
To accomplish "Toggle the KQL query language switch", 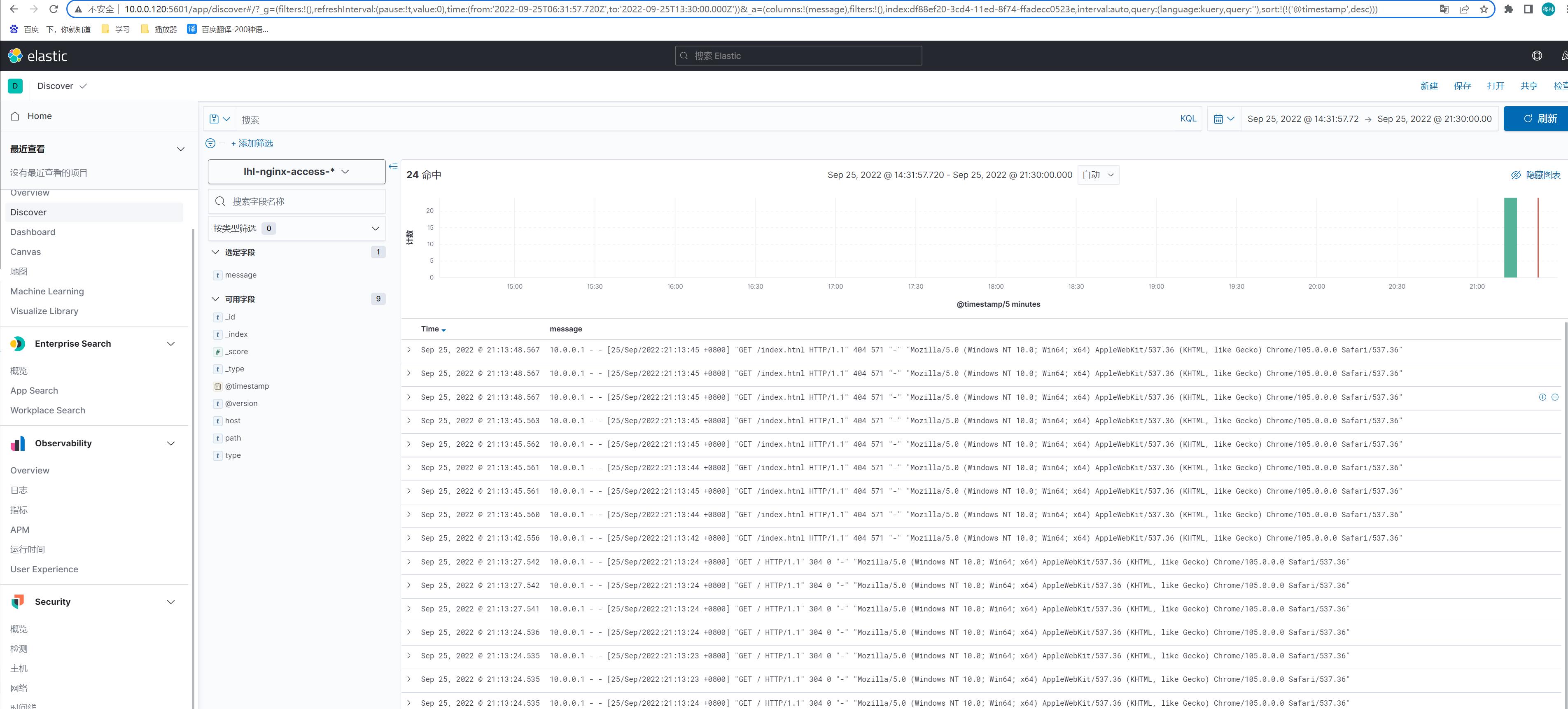I will tap(1188, 119).
